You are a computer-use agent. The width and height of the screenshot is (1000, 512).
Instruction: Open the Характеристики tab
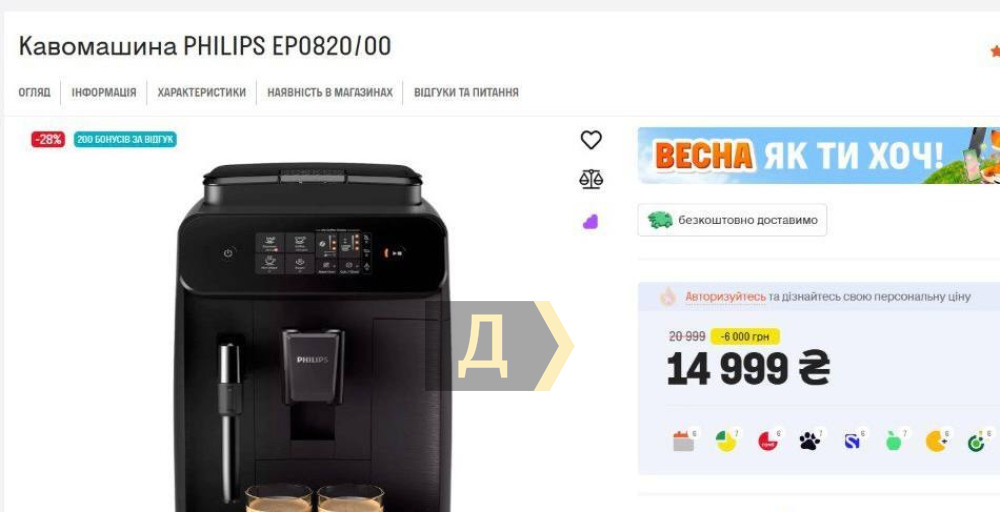[202, 92]
